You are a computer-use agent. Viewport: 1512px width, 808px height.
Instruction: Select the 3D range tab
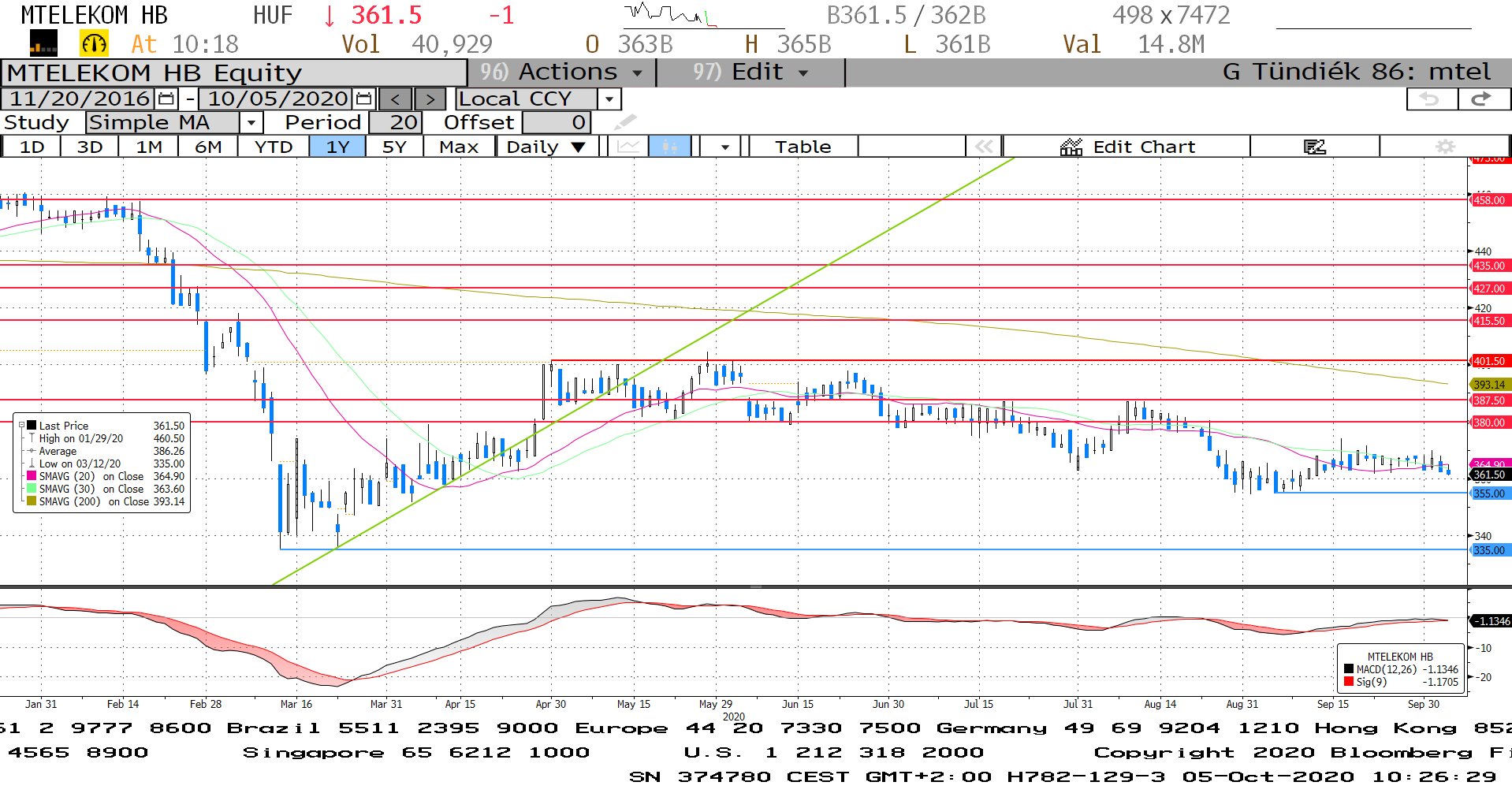pyautogui.click(x=90, y=147)
